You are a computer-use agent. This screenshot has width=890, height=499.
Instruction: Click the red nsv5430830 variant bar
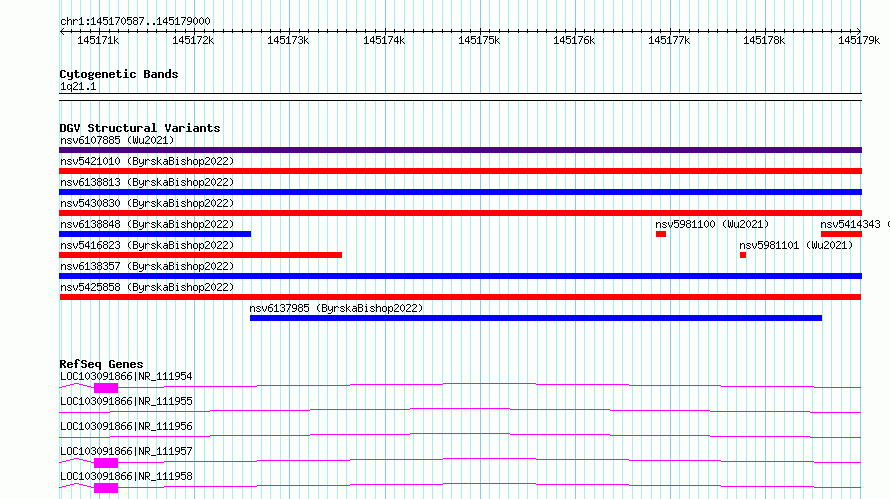460,213
